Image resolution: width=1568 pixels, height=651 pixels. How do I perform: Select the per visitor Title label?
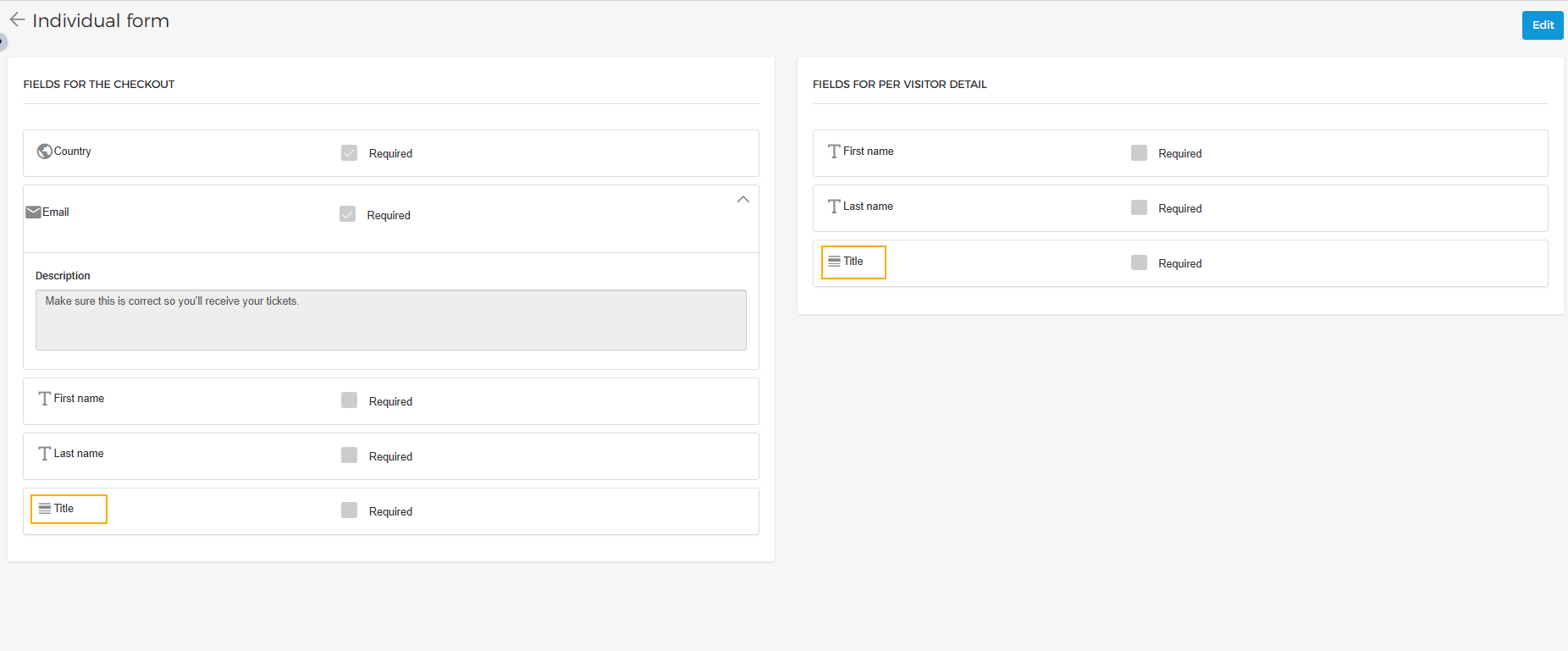[x=853, y=262]
